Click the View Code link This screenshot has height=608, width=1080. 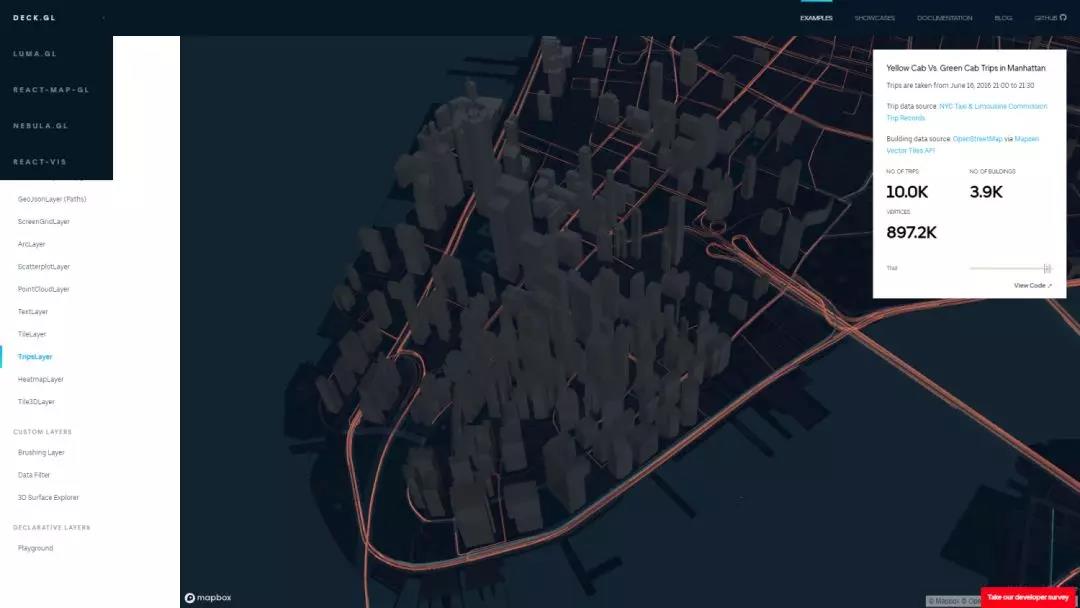click(x=1032, y=286)
